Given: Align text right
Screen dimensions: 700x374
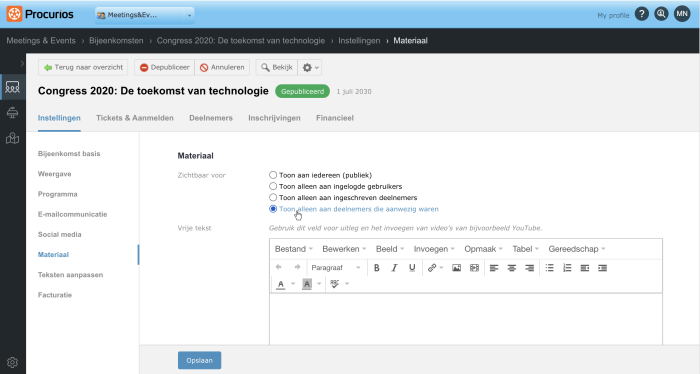Looking at the screenshot, I should click(529, 268).
